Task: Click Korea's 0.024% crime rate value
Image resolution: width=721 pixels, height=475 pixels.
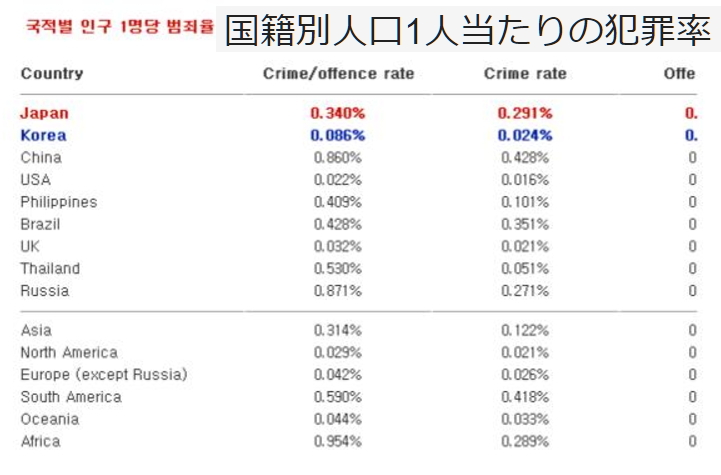Action: point(524,135)
